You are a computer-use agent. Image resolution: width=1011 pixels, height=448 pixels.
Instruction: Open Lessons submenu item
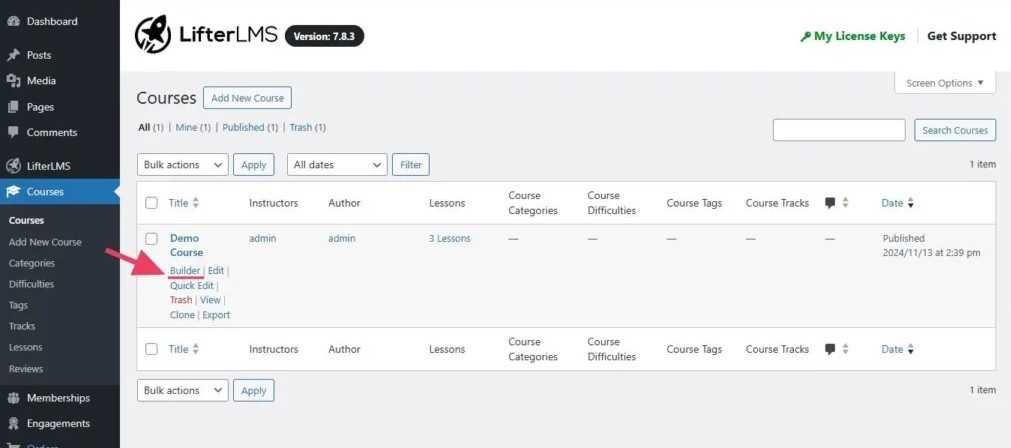(25, 347)
